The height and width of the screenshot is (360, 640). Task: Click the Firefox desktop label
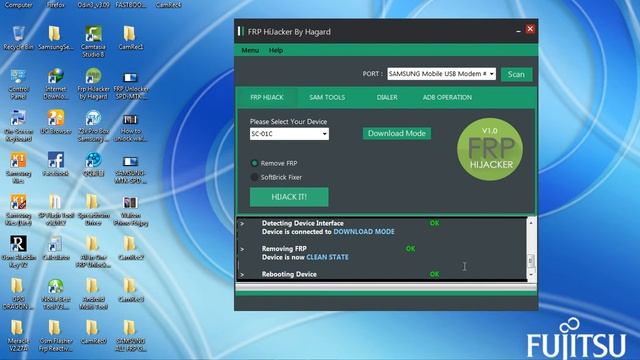pyautogui.click(x=56, y=5)
